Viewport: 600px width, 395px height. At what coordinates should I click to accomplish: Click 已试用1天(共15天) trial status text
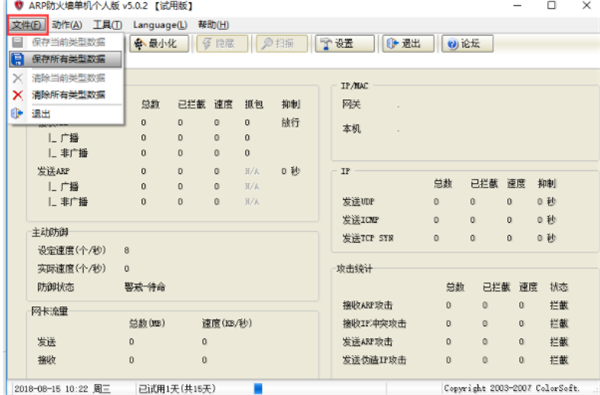click(x=177, y=389)
